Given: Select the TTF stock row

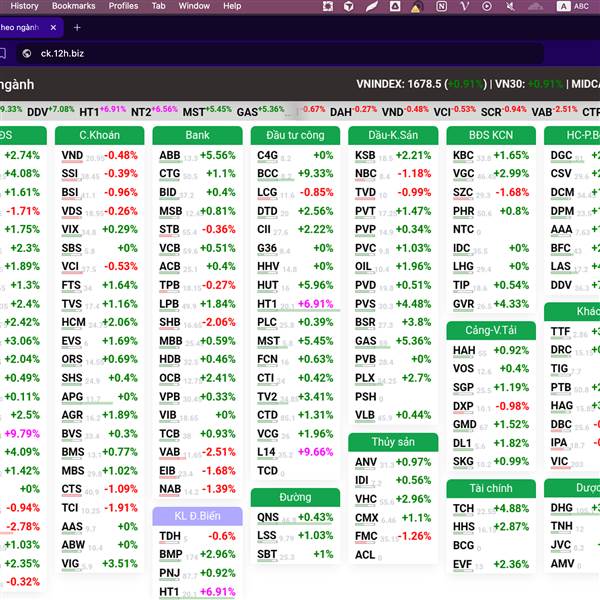Looking at the screenshot, I should coord(574,332).
